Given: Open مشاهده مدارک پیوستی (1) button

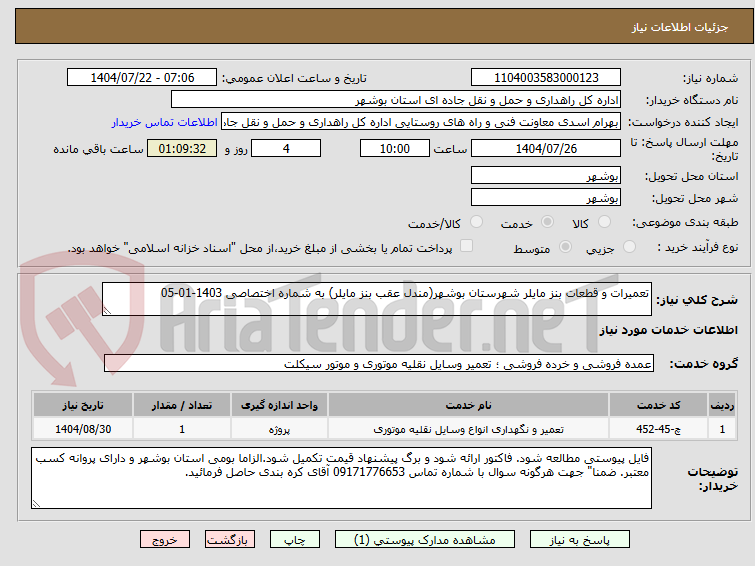Looking at the screenshot, I should pyautogui.click(x=425, y=540).
